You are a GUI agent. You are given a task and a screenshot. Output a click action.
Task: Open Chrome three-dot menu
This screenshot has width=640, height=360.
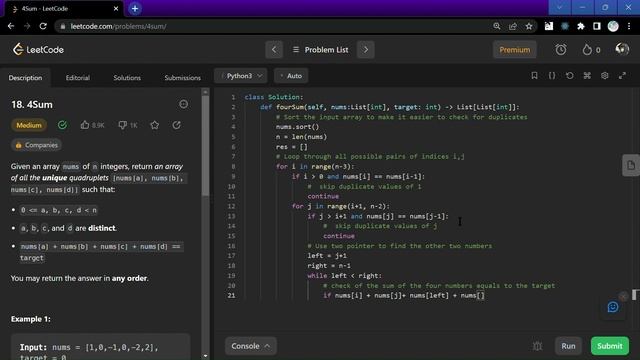629,26
